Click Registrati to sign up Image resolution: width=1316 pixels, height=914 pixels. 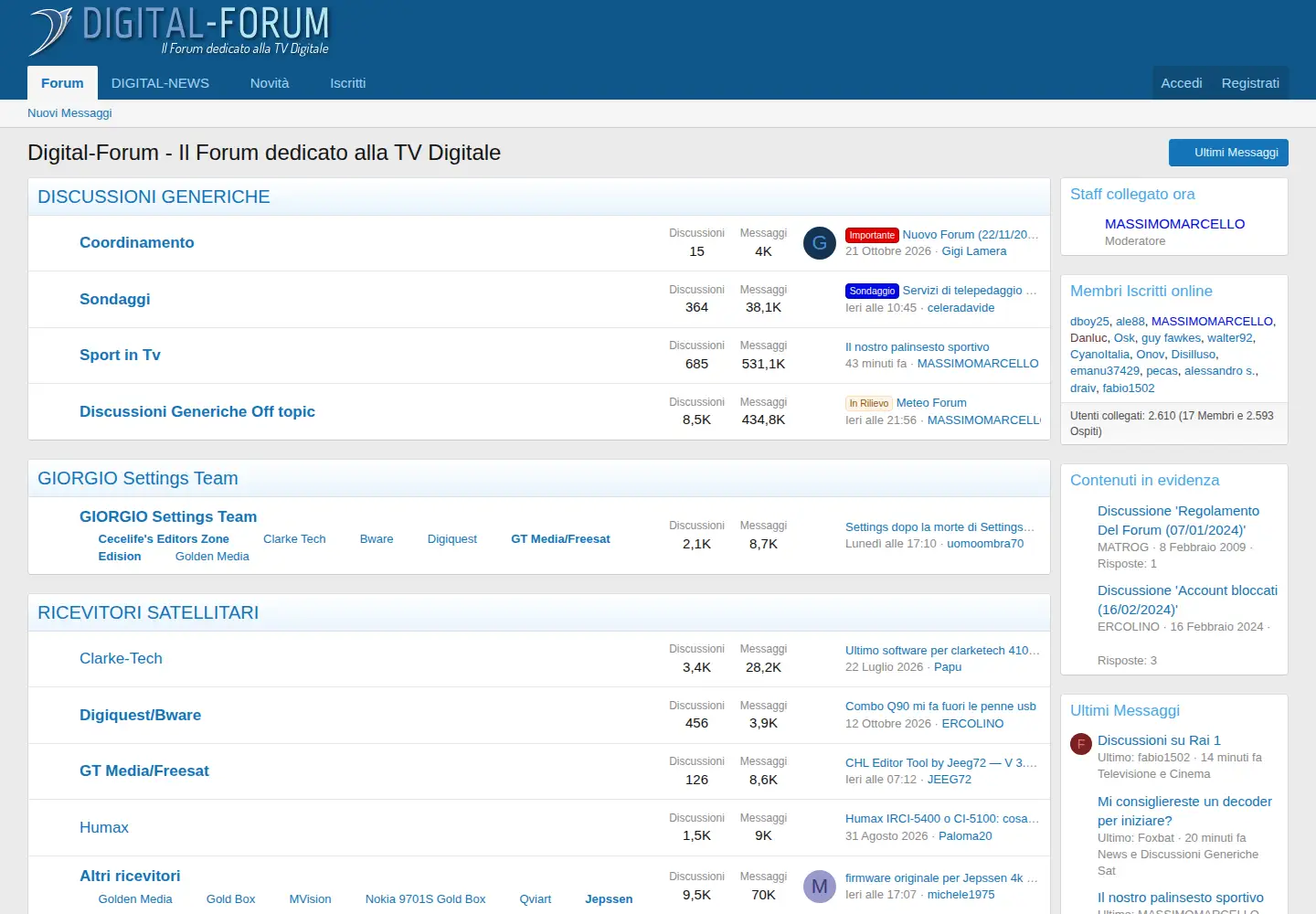[1250, 82]
